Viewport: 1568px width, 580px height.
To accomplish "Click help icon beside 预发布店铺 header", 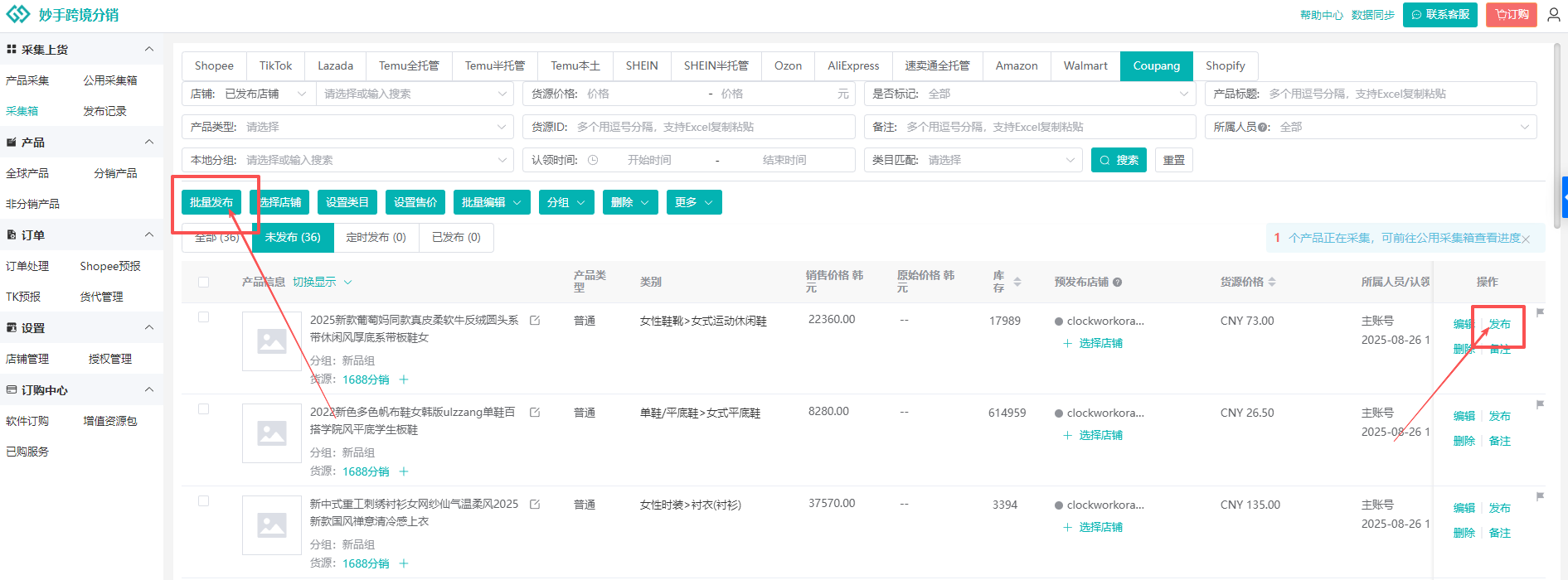I will click(x=1118, y=282).
